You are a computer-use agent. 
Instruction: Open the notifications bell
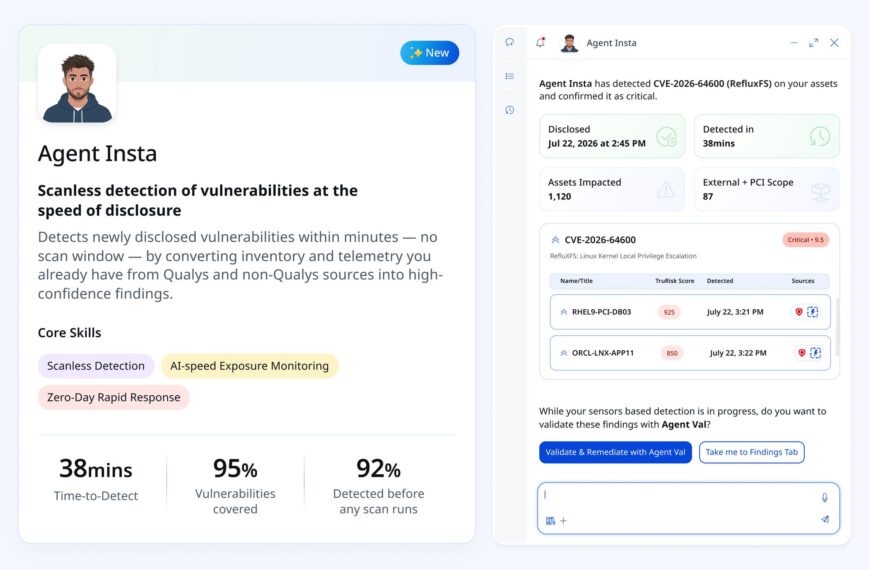(x=540, y=42)
